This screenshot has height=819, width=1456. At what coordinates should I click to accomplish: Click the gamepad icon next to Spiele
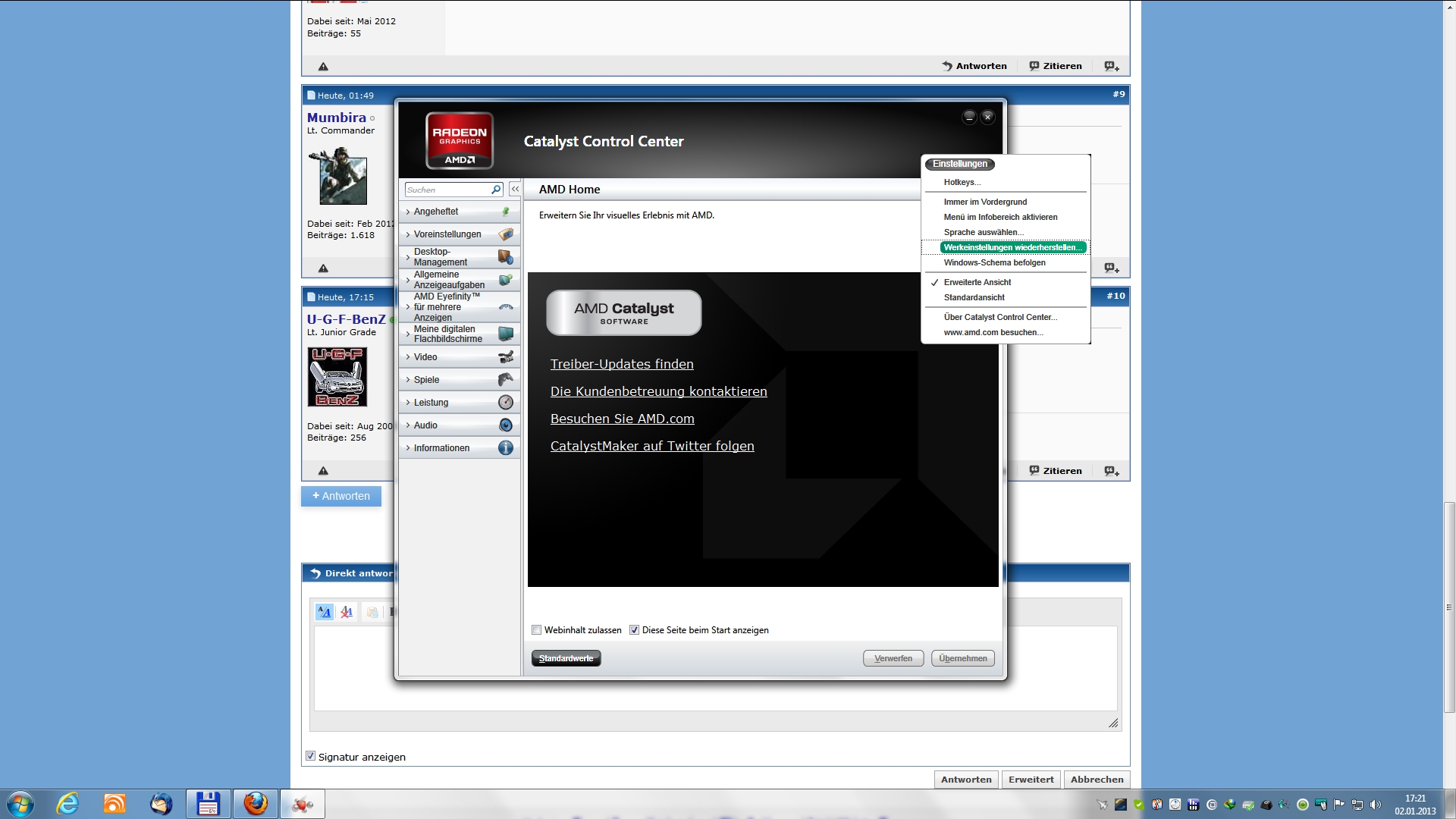coord(506,379)
